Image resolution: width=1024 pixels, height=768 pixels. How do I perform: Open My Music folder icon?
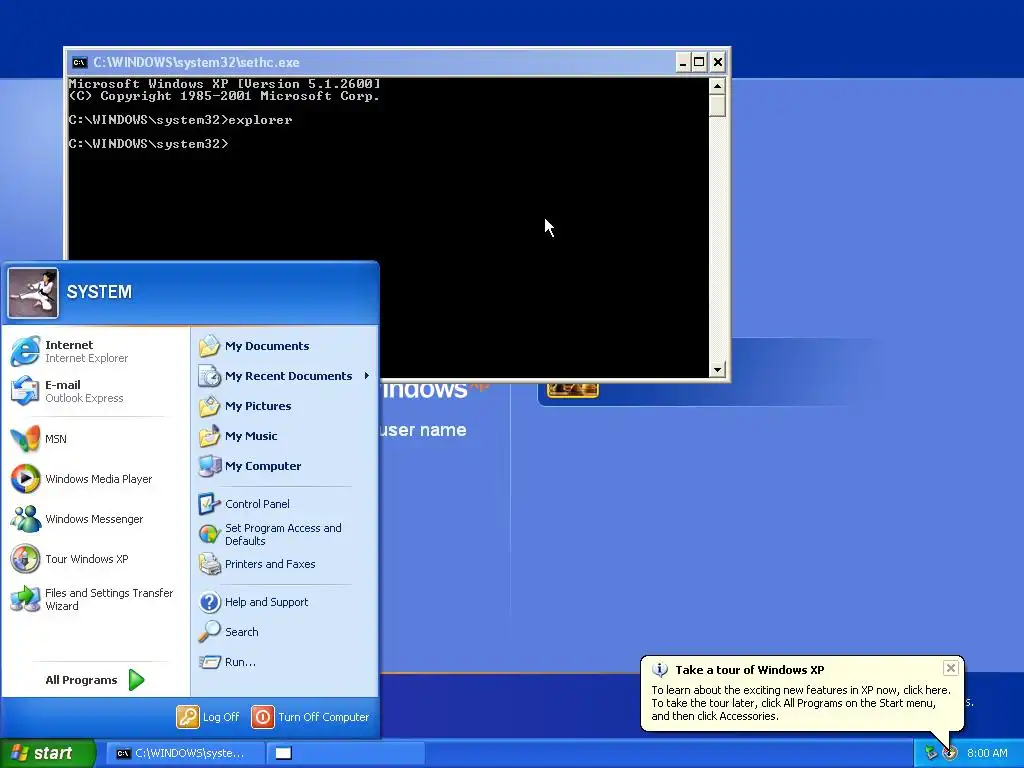click(210, 436)
